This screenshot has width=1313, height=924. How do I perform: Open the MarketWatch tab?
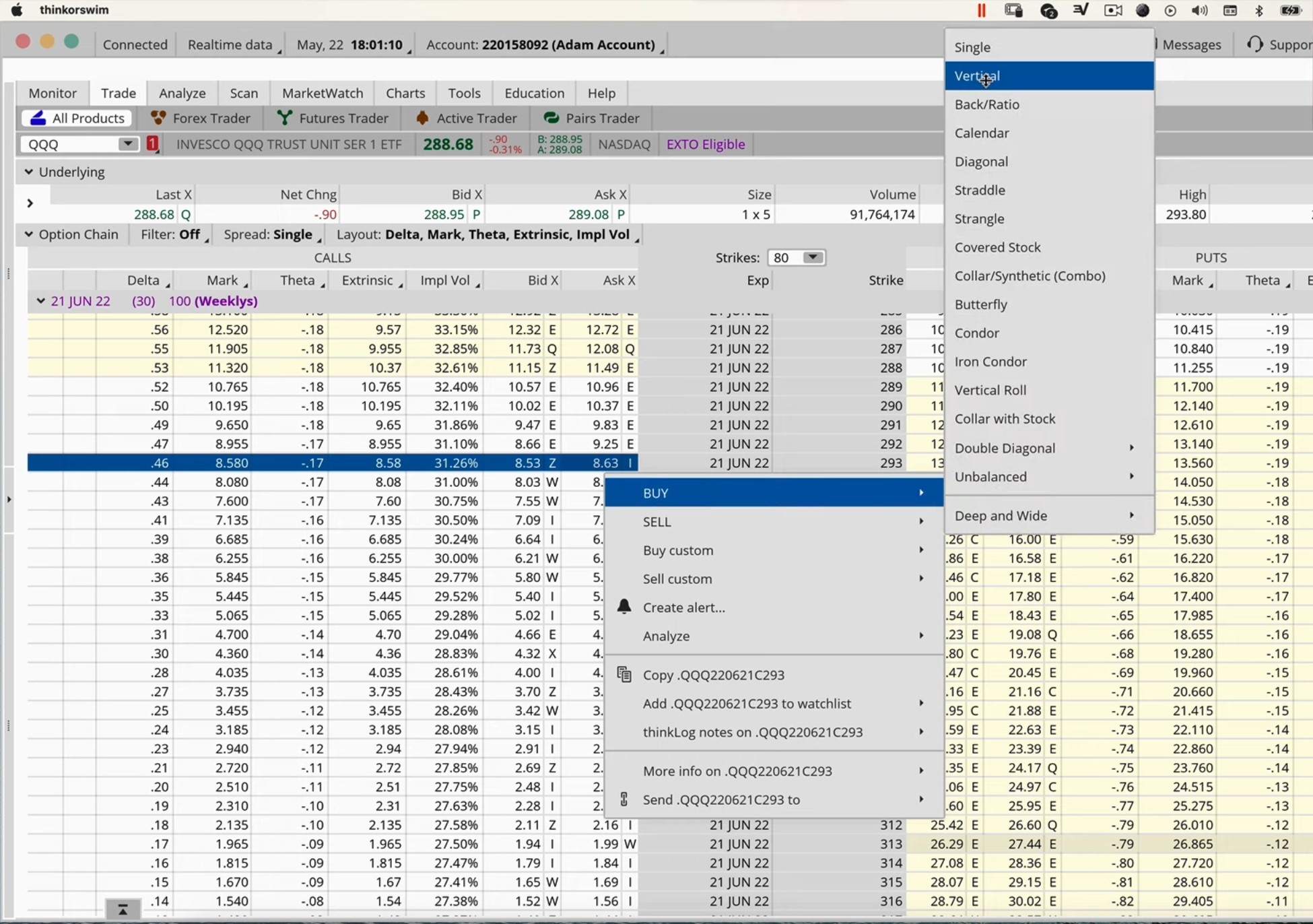point(322,93)
